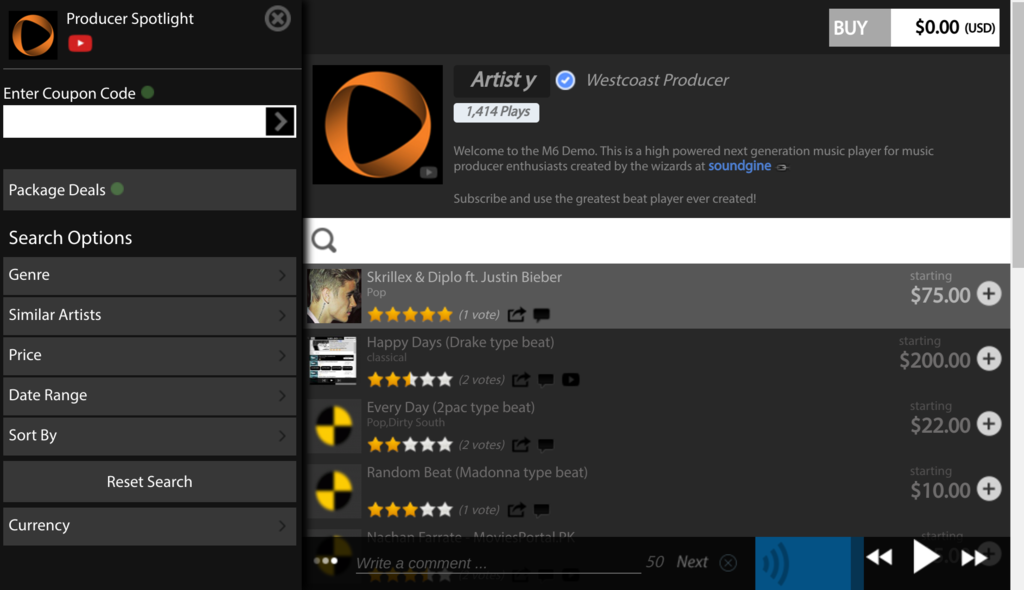This screenshot has height=590, width=1024.
Task: Focus the coupon code input field
Action: click(x=135, y=122)
